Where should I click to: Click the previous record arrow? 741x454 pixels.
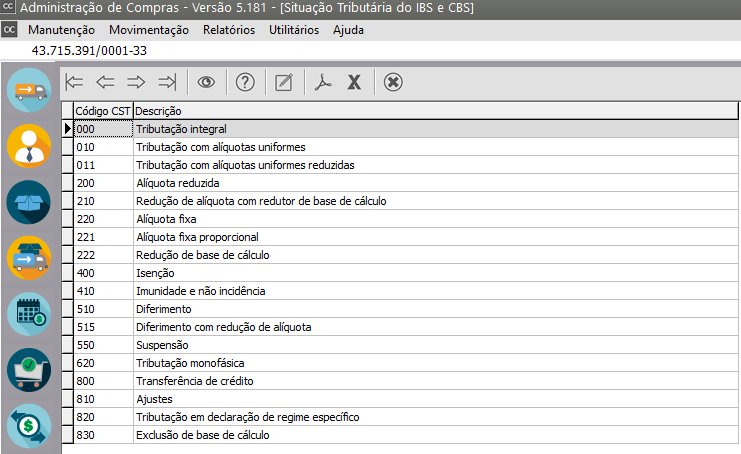click(105, 82)
